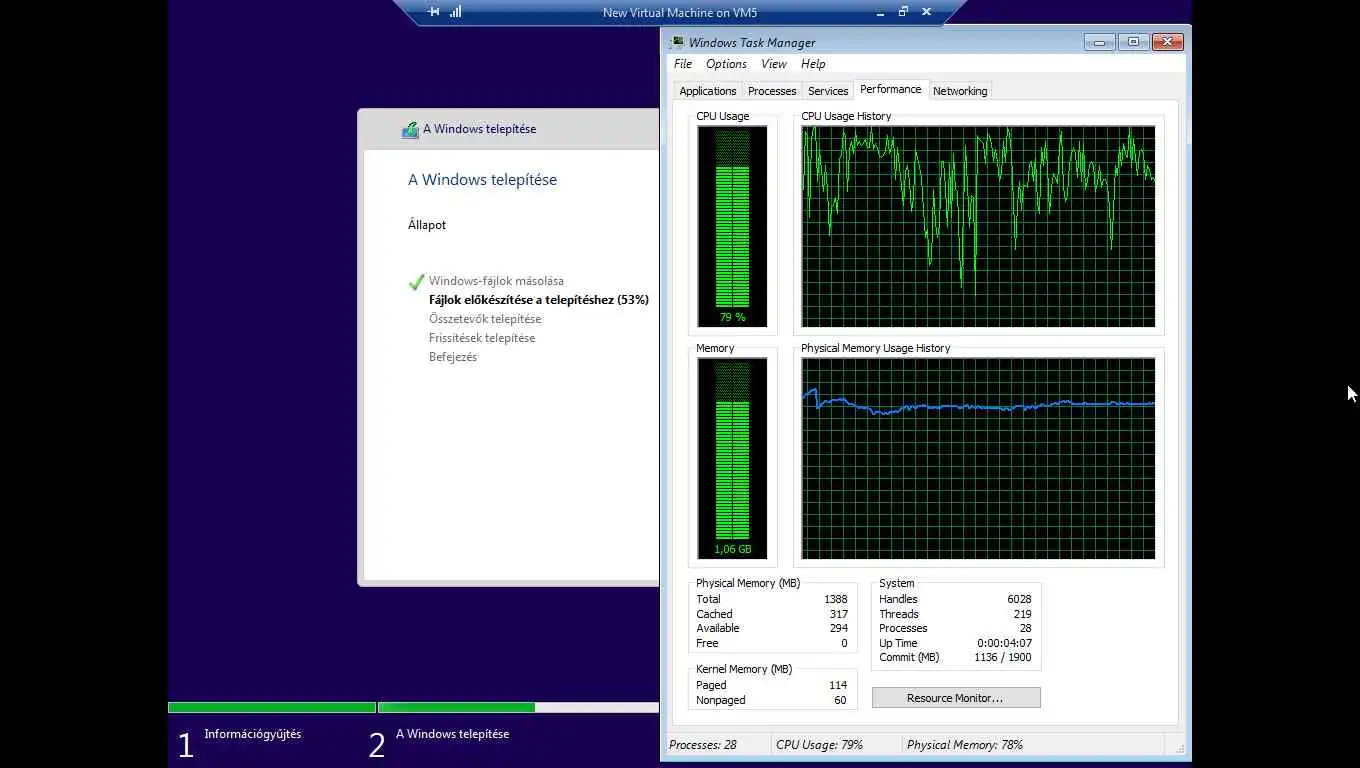The width and height of the screenshot is (1360, 768).
Task: Click the CPU Usage meter showing 79 %
Action: coord(733,227)
